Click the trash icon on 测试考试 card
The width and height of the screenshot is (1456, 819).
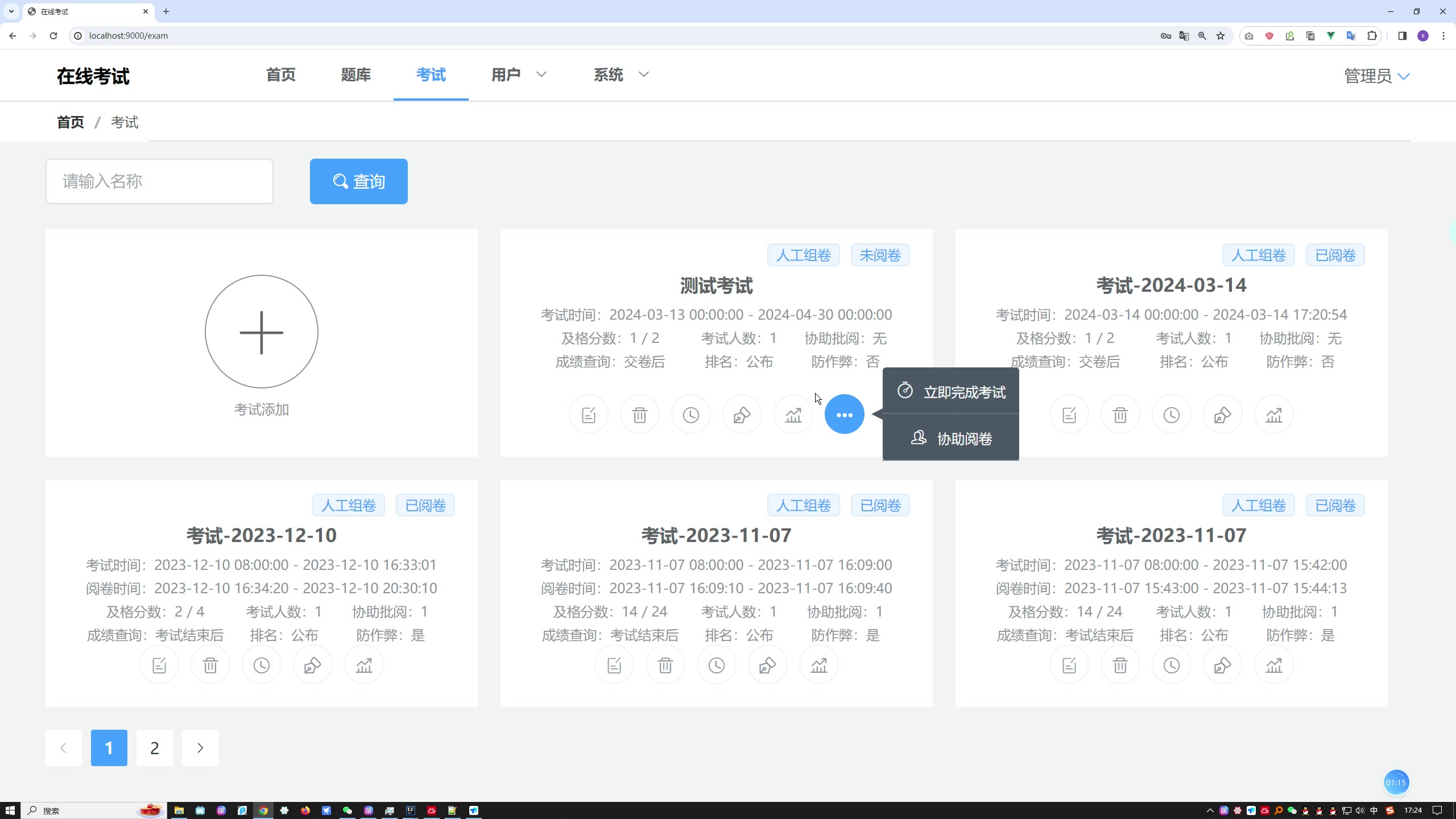tap(640, 415)
